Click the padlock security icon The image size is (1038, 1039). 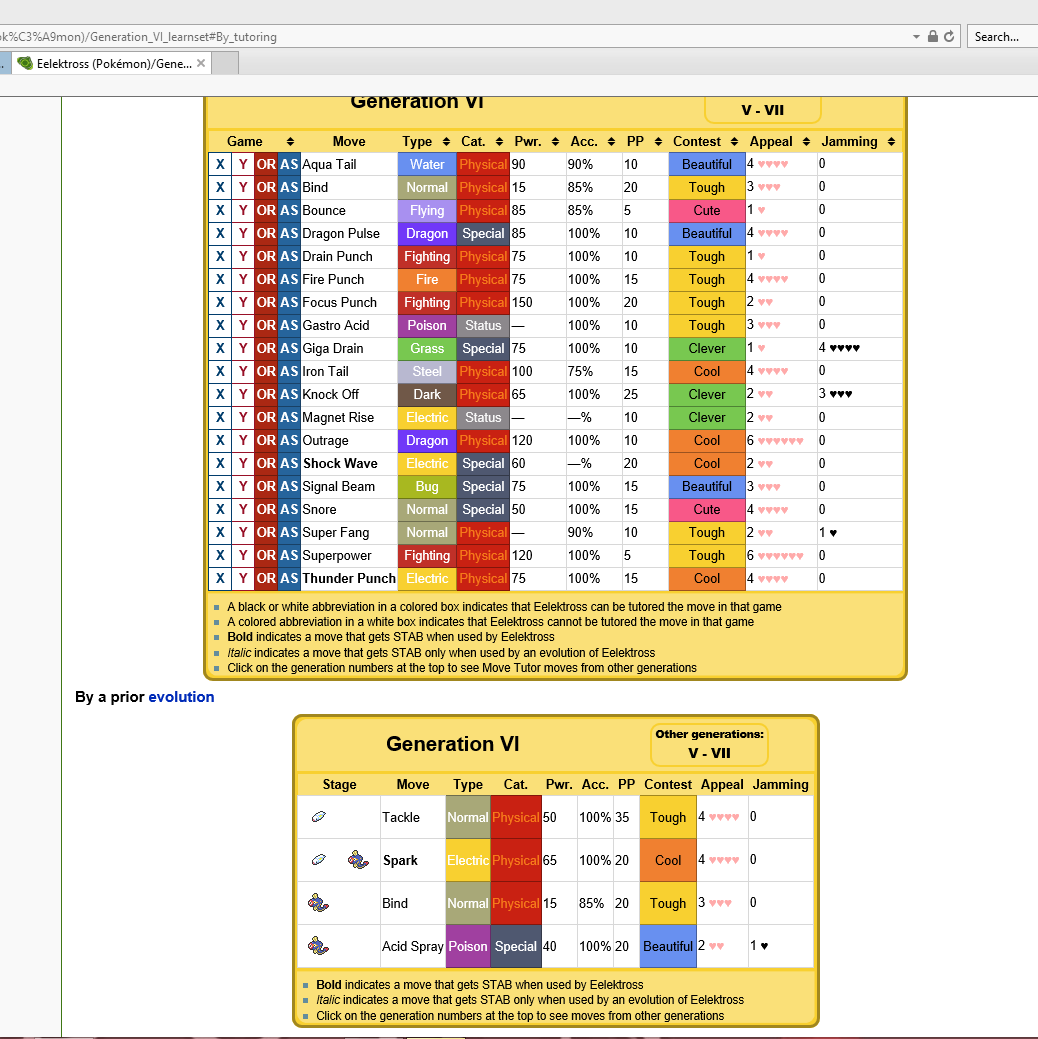(x=933, y=36)
